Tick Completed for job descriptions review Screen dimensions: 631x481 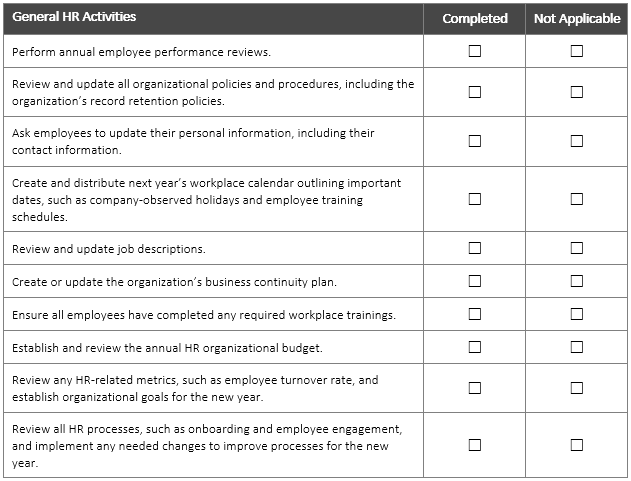click(x=475, y=248)
